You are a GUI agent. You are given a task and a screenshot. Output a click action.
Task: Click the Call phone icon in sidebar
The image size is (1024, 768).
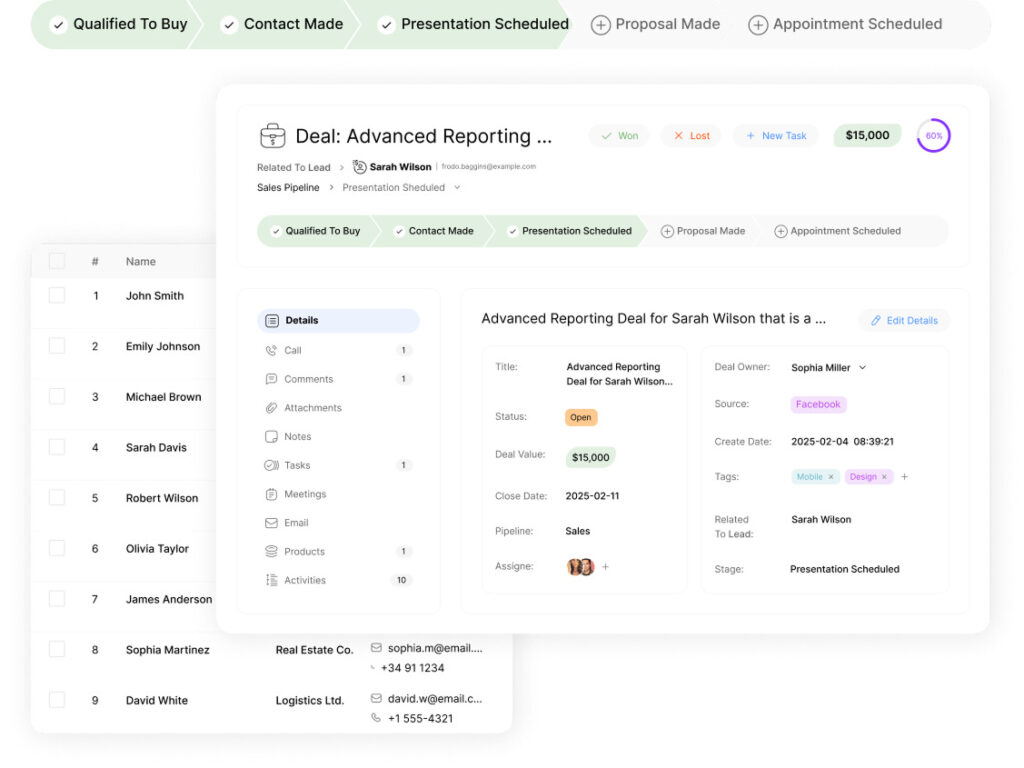[271, 351]
